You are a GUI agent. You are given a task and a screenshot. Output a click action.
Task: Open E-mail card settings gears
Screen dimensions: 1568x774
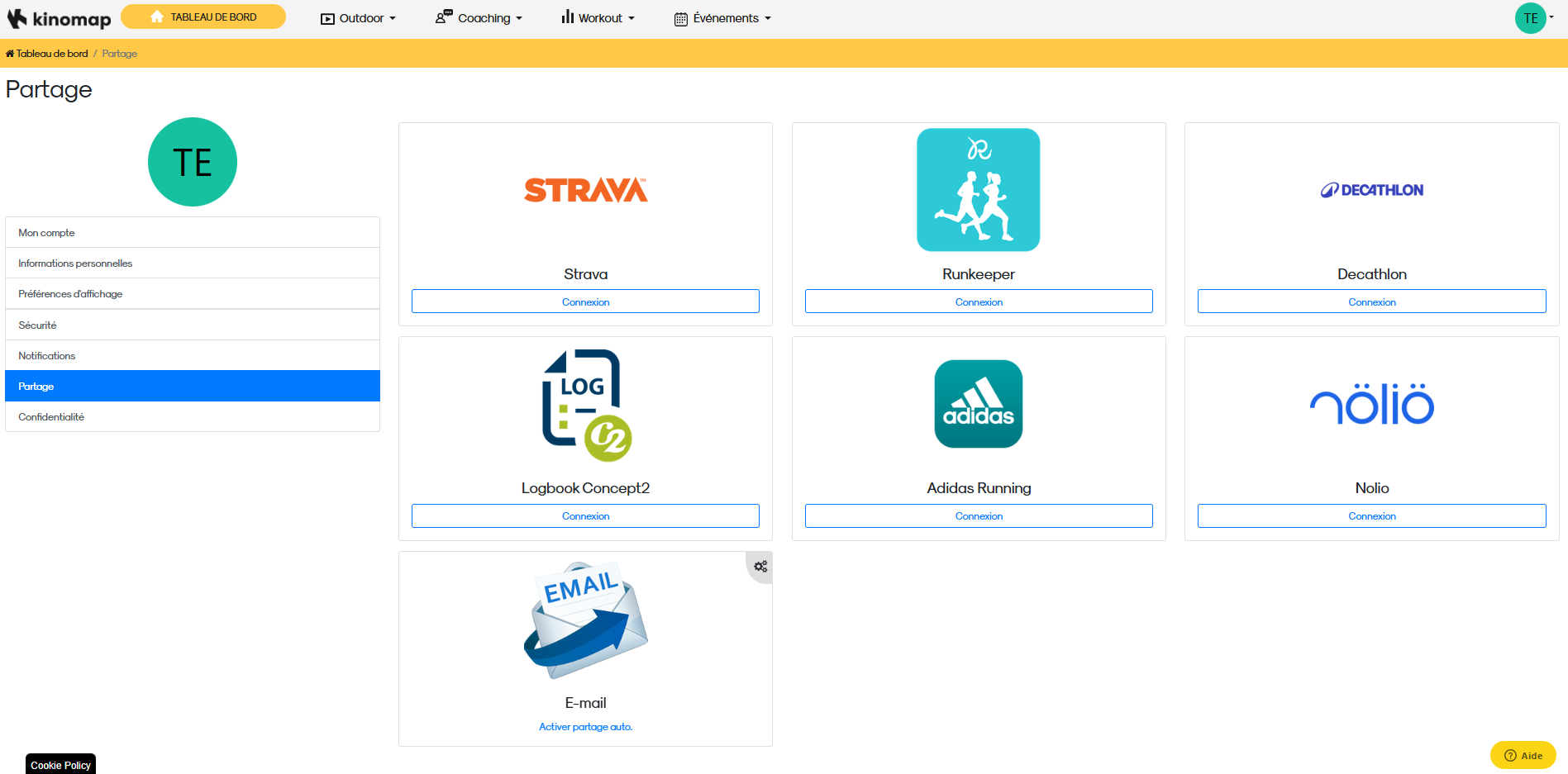(x=760, y=567)
